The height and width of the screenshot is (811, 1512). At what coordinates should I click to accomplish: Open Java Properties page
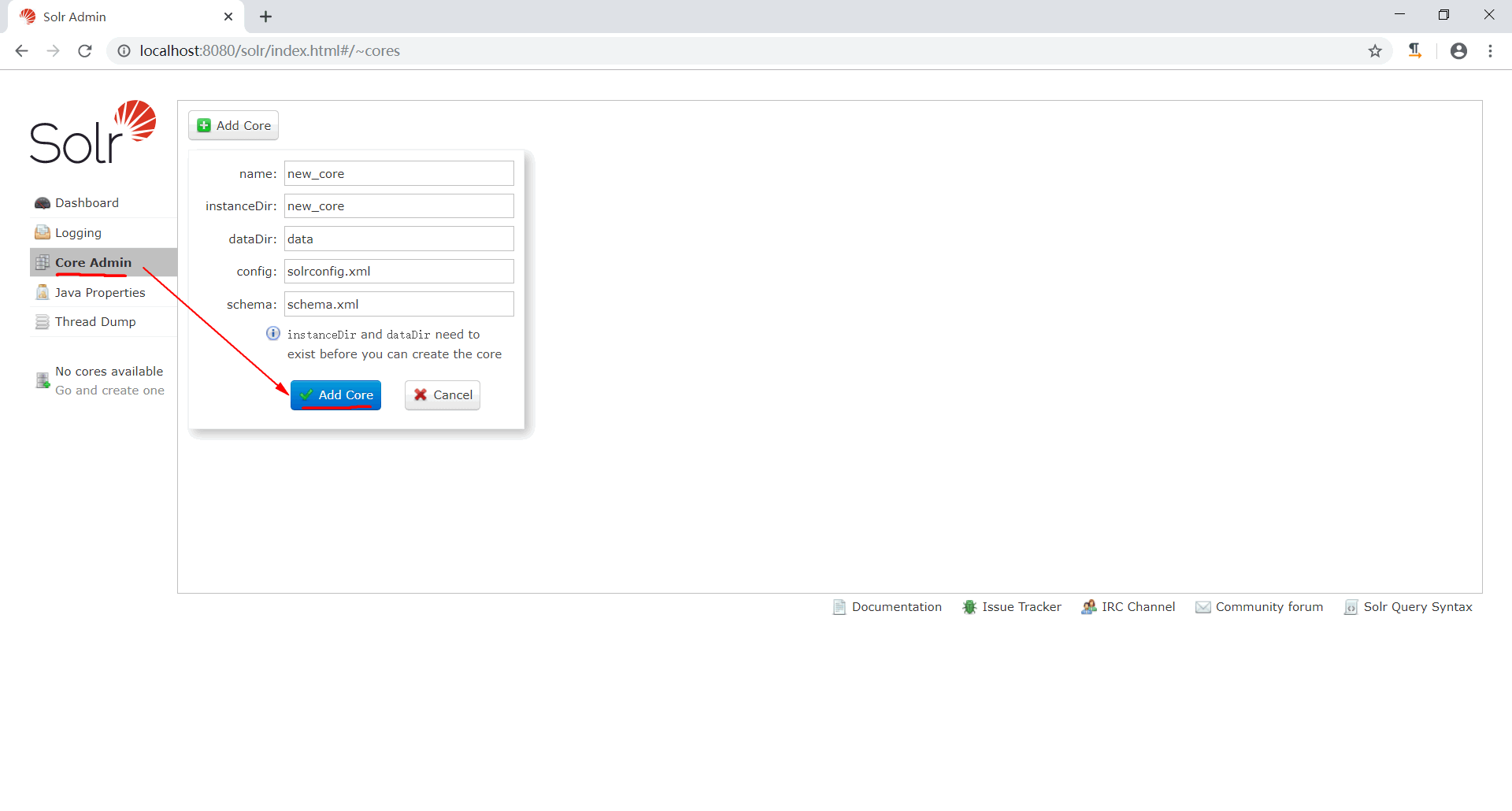coord(99,292)
